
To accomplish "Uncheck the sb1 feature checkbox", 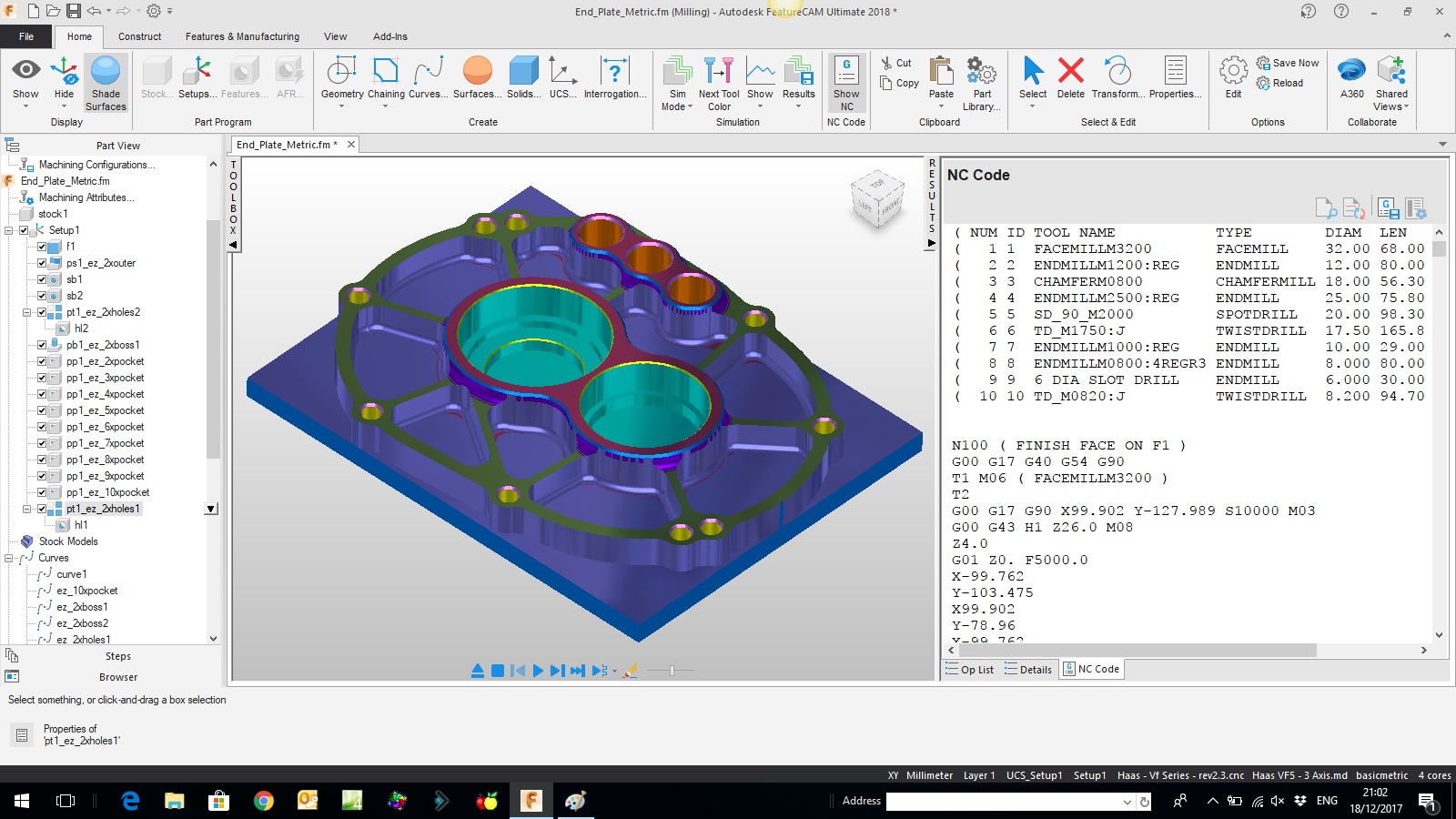I will [42, 279].
